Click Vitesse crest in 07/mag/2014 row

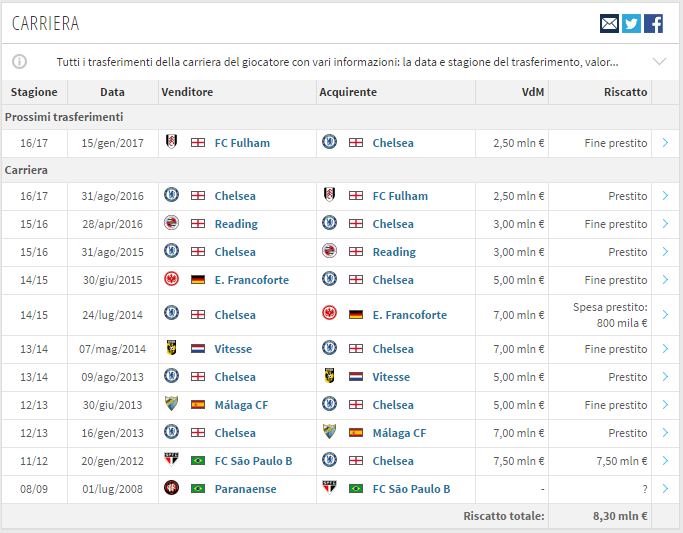(x=171, y=349)
